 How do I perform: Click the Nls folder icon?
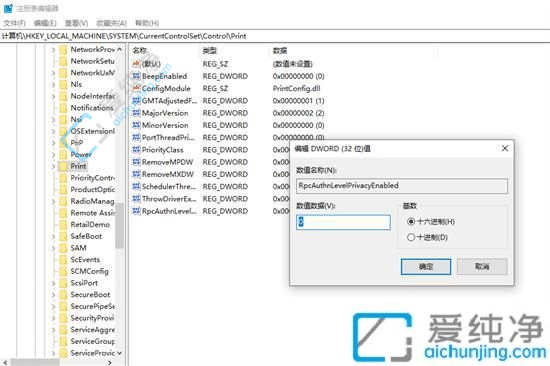pyautogui.click(x=63, y=84)
